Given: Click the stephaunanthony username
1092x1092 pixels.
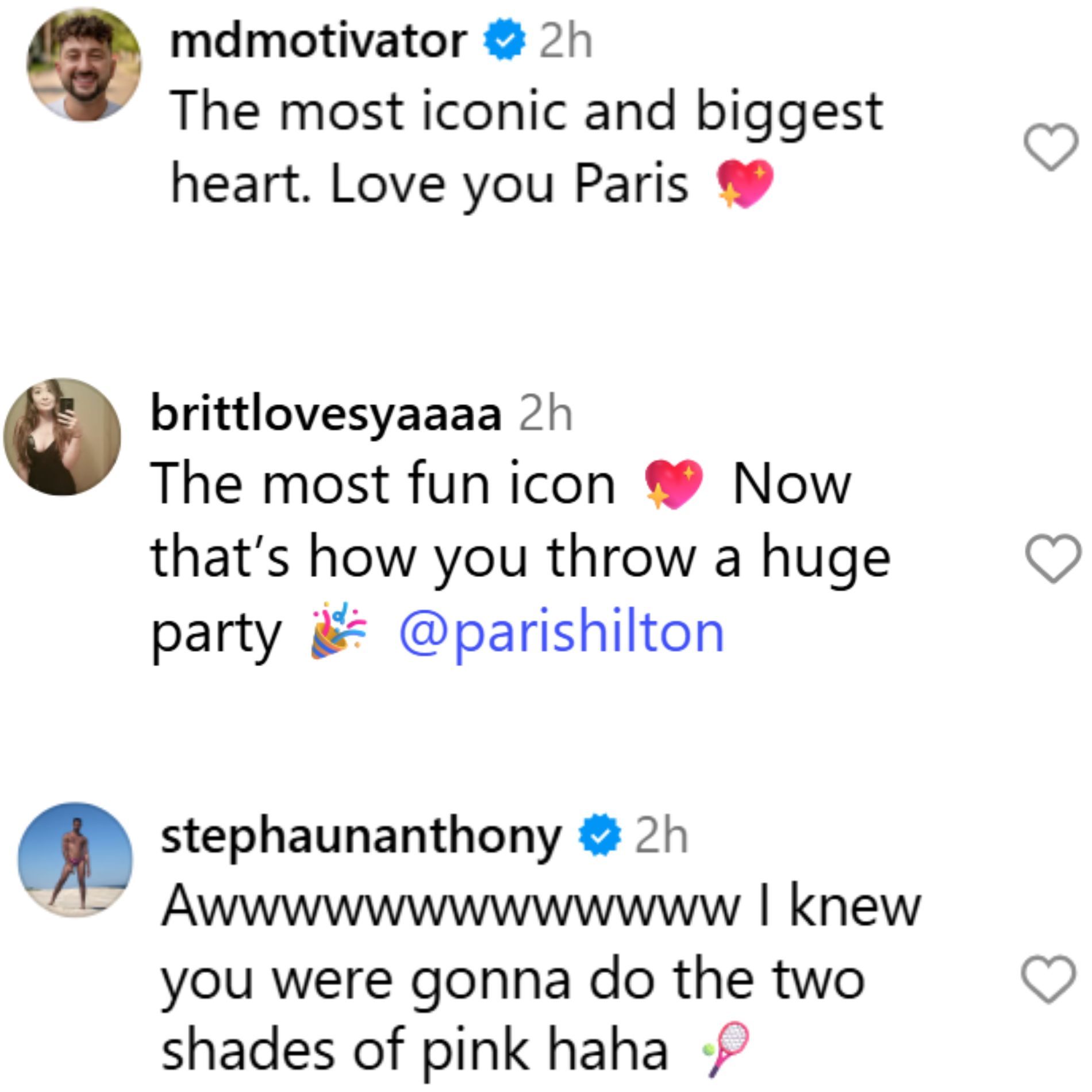Looking at the screenshot, I should [x=361, y=837].
